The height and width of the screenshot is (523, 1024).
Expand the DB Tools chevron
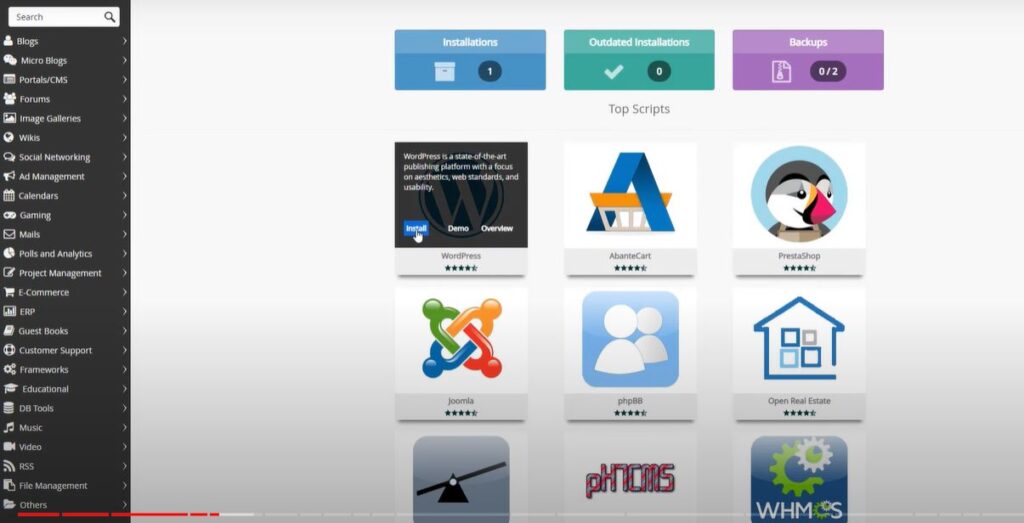click(x=124, y=408)
